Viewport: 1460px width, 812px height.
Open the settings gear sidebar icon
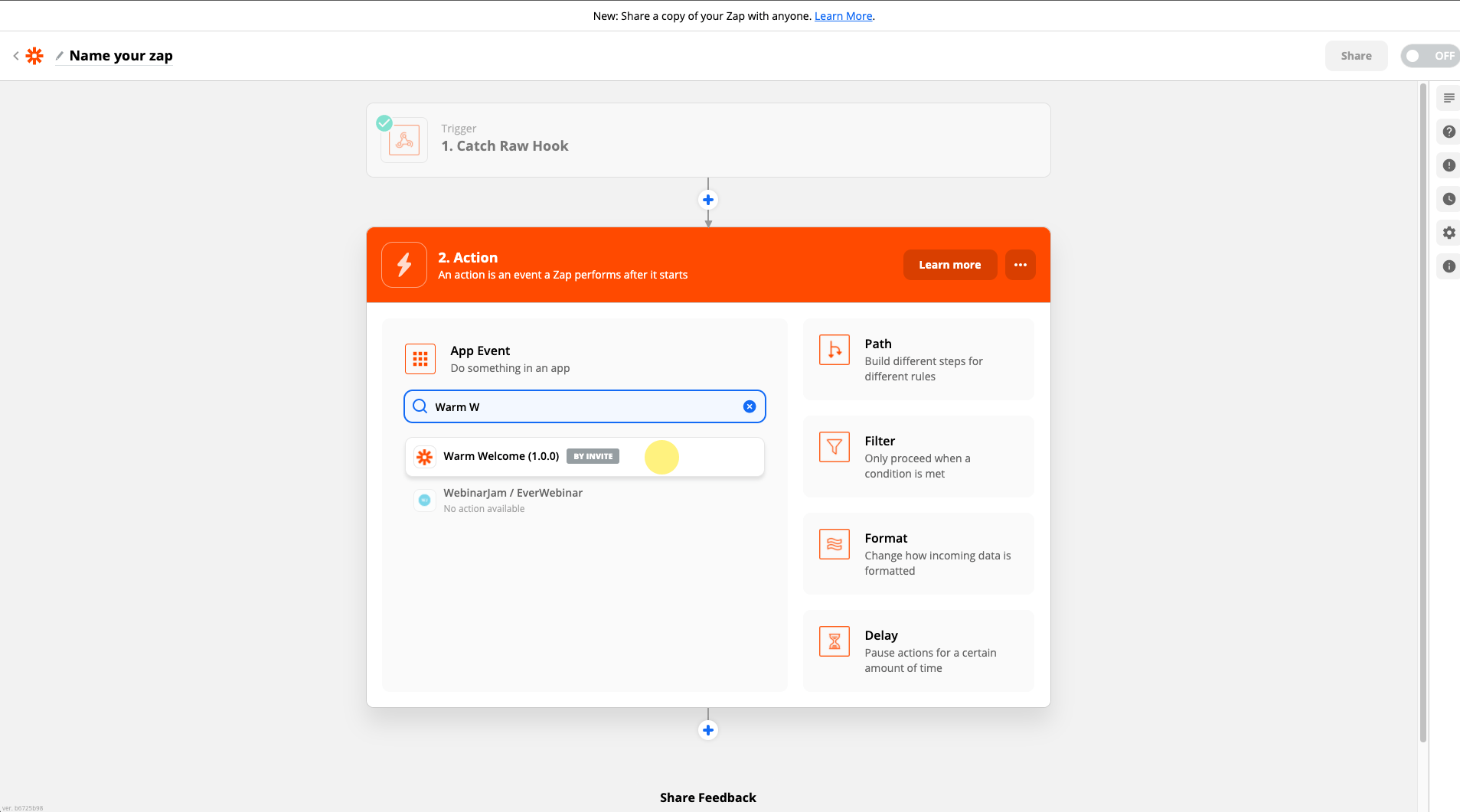coord(1449,233)
